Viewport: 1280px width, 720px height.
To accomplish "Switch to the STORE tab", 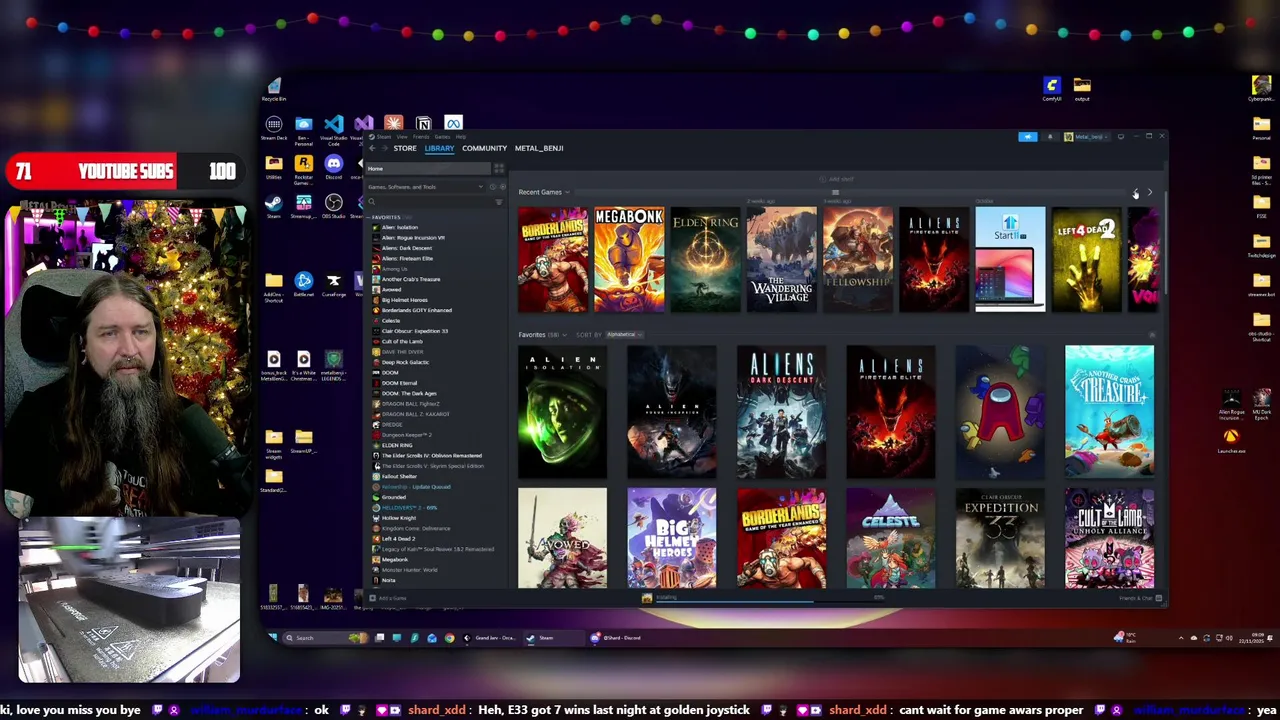I will click(405, 148).
